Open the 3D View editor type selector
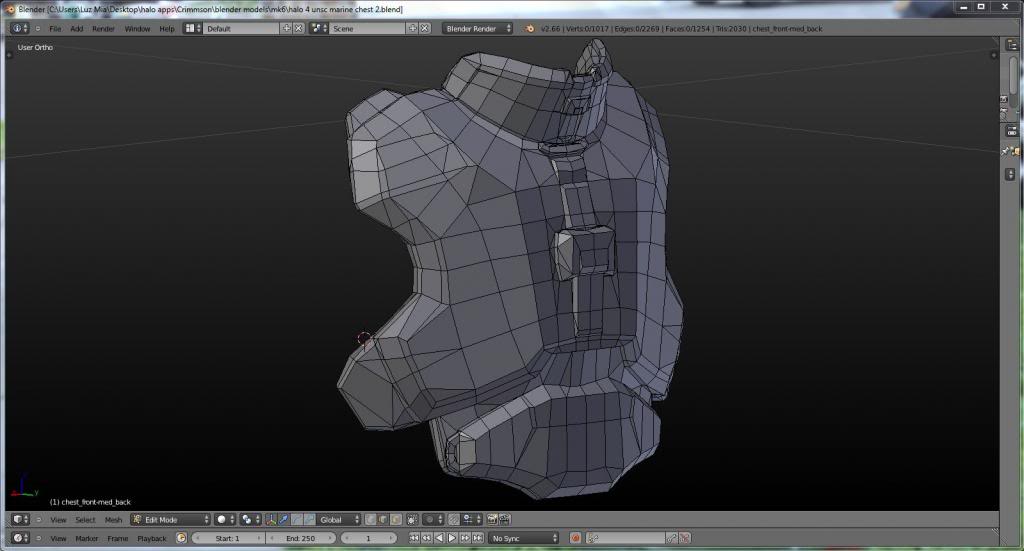 (x=20, y=520)
